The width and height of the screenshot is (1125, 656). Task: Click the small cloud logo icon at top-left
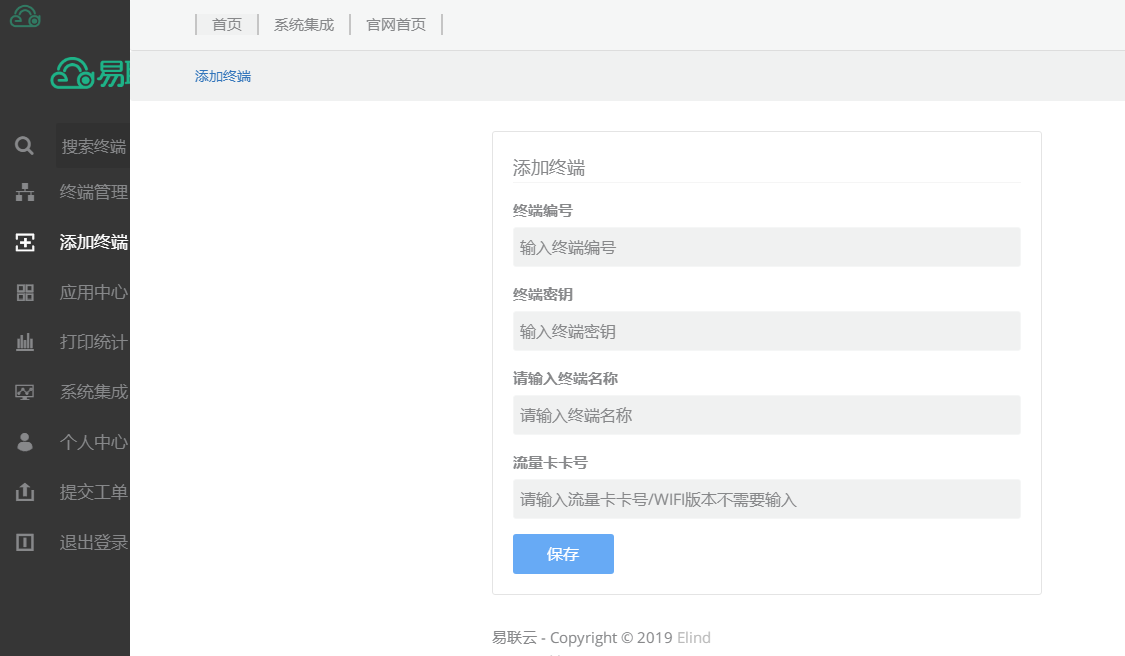pos(25,16)
